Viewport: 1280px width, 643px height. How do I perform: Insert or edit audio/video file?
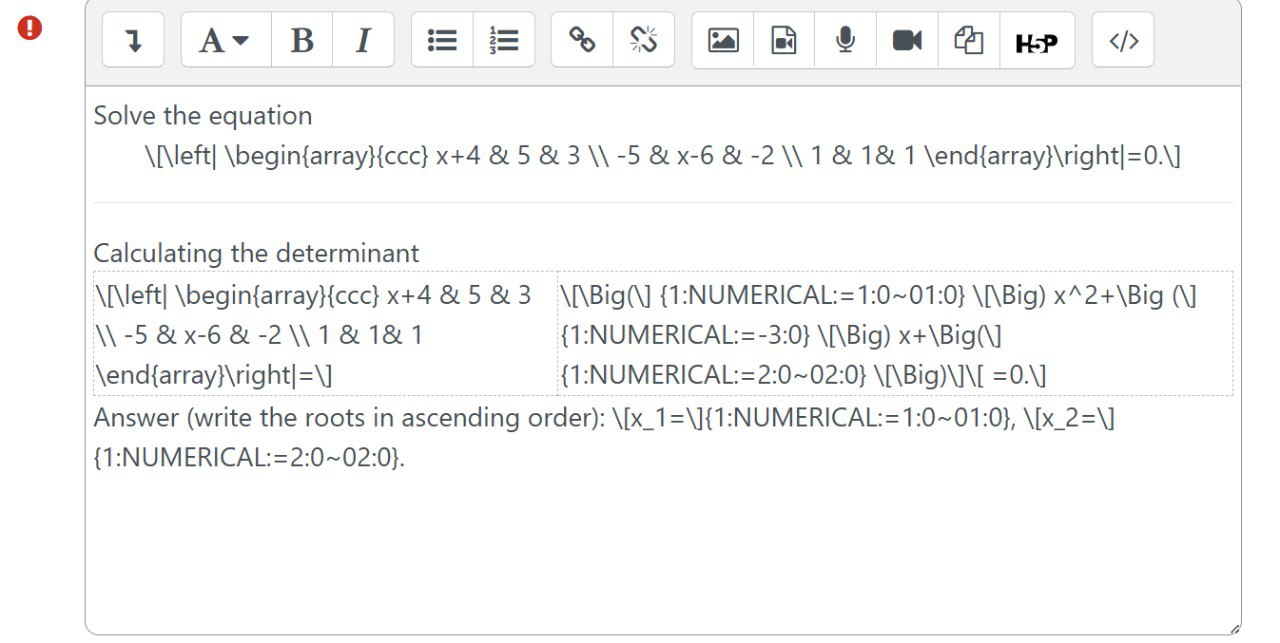point(784,40)
